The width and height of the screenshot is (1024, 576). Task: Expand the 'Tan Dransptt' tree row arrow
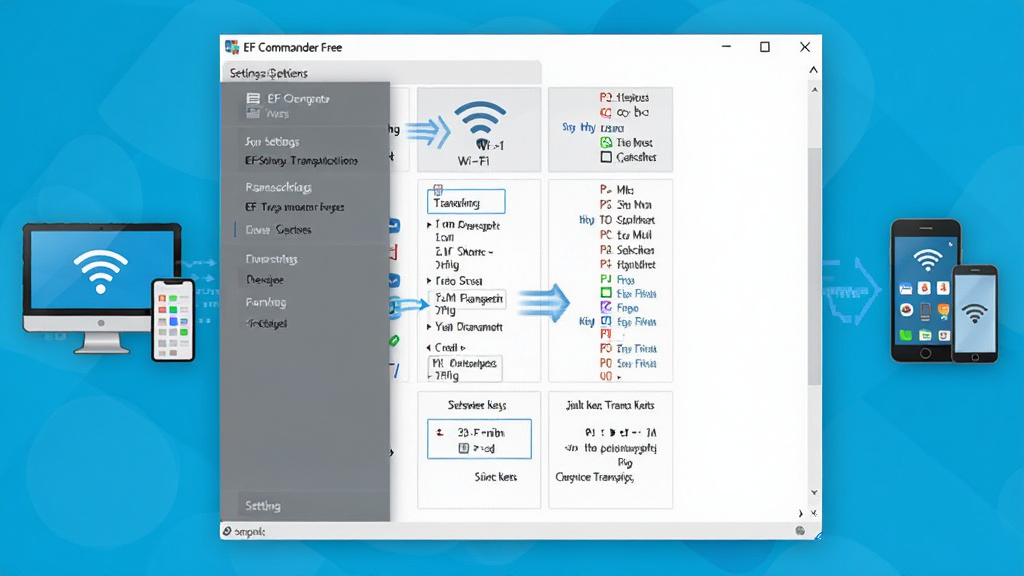point(429,225)
